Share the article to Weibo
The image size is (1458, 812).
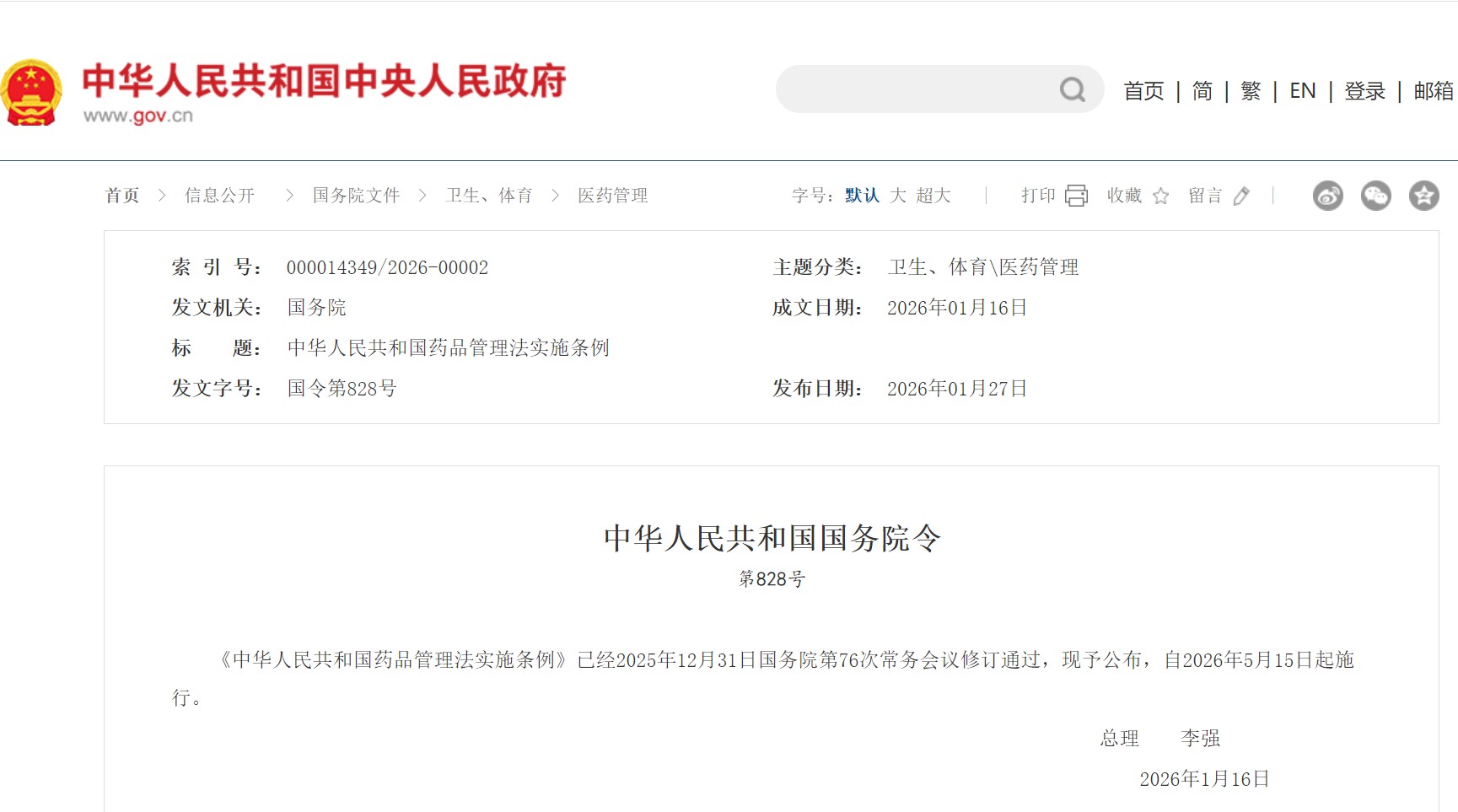1326,196
